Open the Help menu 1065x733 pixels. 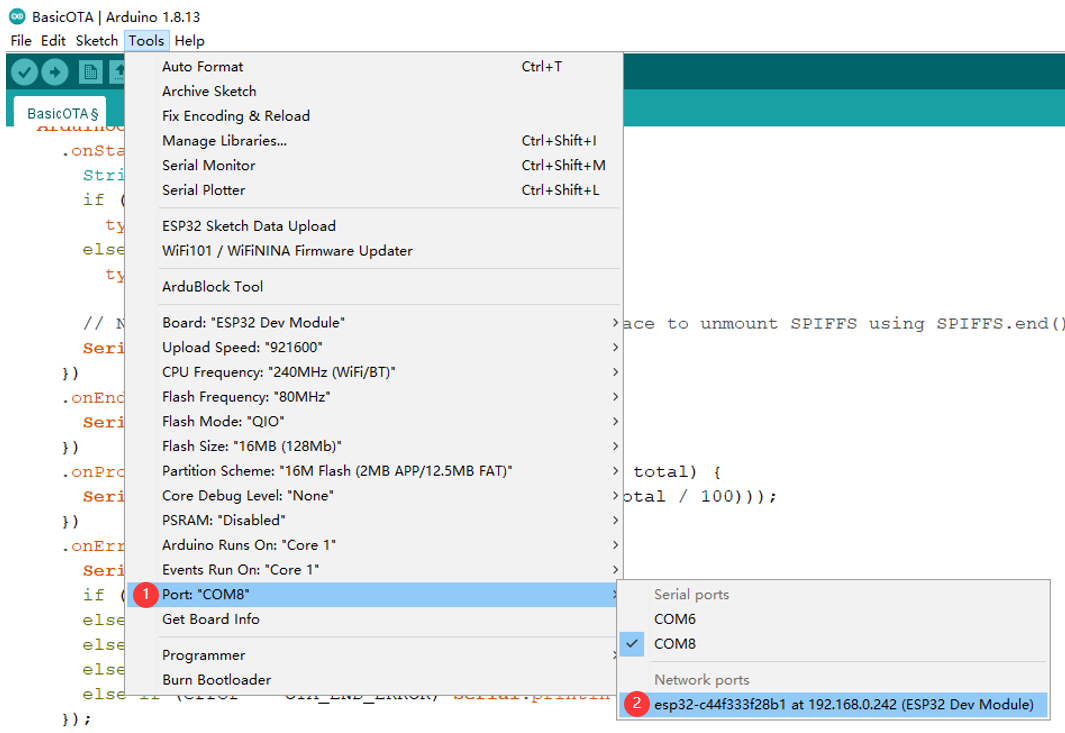(189, 41)
